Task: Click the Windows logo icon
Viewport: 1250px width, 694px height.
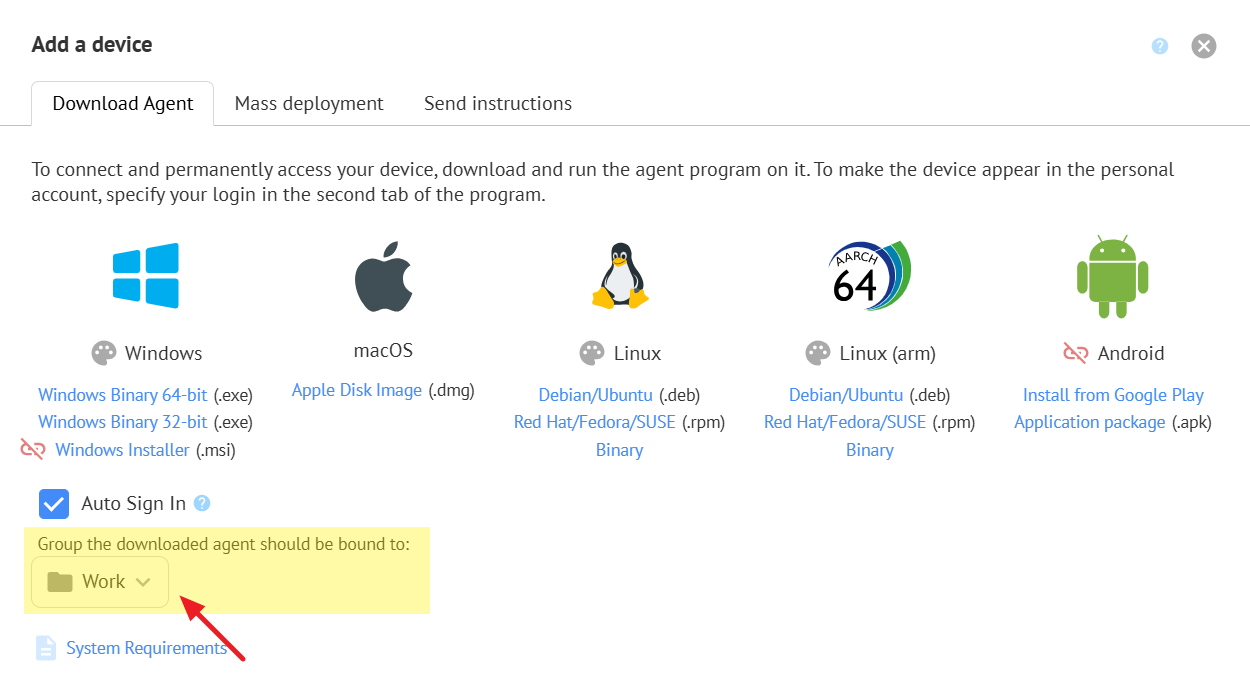Action: (146, 275)
